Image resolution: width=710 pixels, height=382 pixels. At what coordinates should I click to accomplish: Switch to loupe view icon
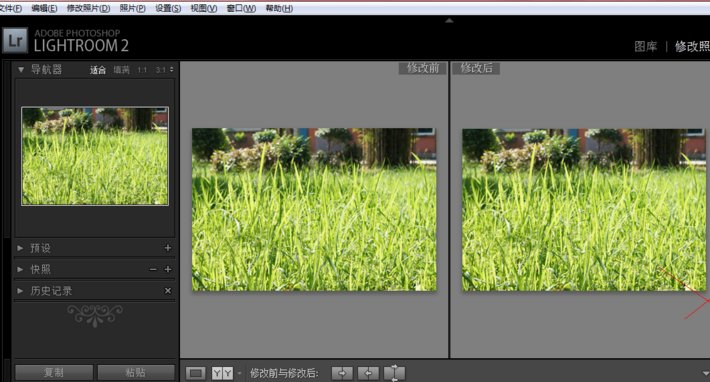point(196,373)
